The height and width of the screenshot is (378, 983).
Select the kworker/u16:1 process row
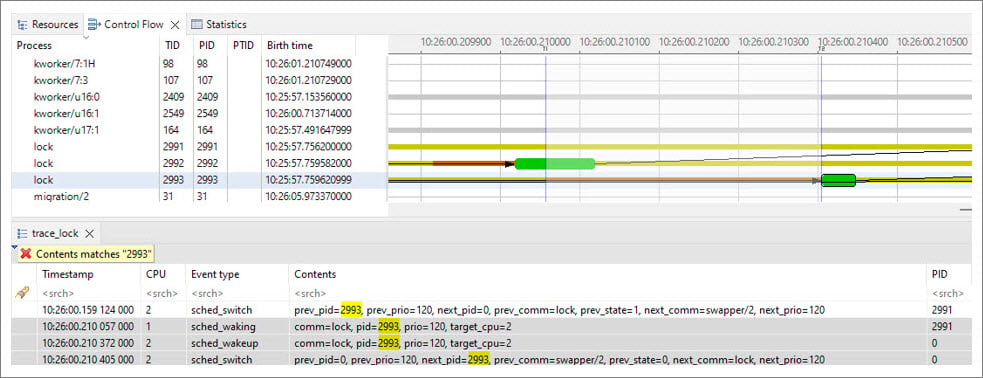[198, 113]
